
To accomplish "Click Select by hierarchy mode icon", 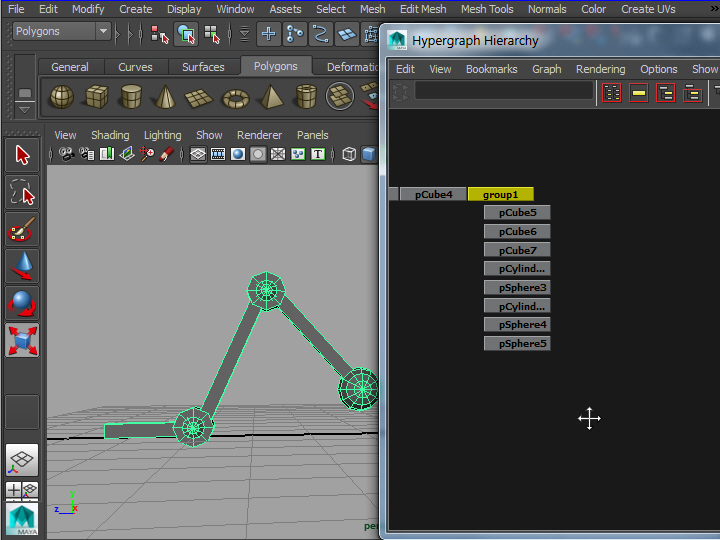I will (160, 34).
